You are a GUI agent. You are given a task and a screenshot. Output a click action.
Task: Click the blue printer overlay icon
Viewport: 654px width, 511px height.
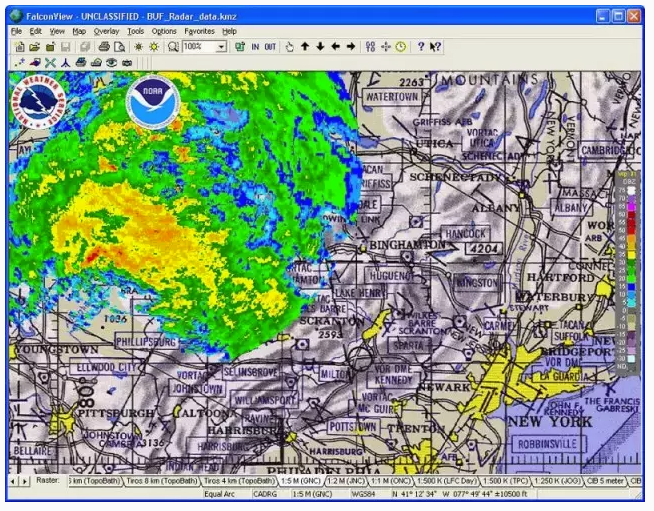click(81, 63)
